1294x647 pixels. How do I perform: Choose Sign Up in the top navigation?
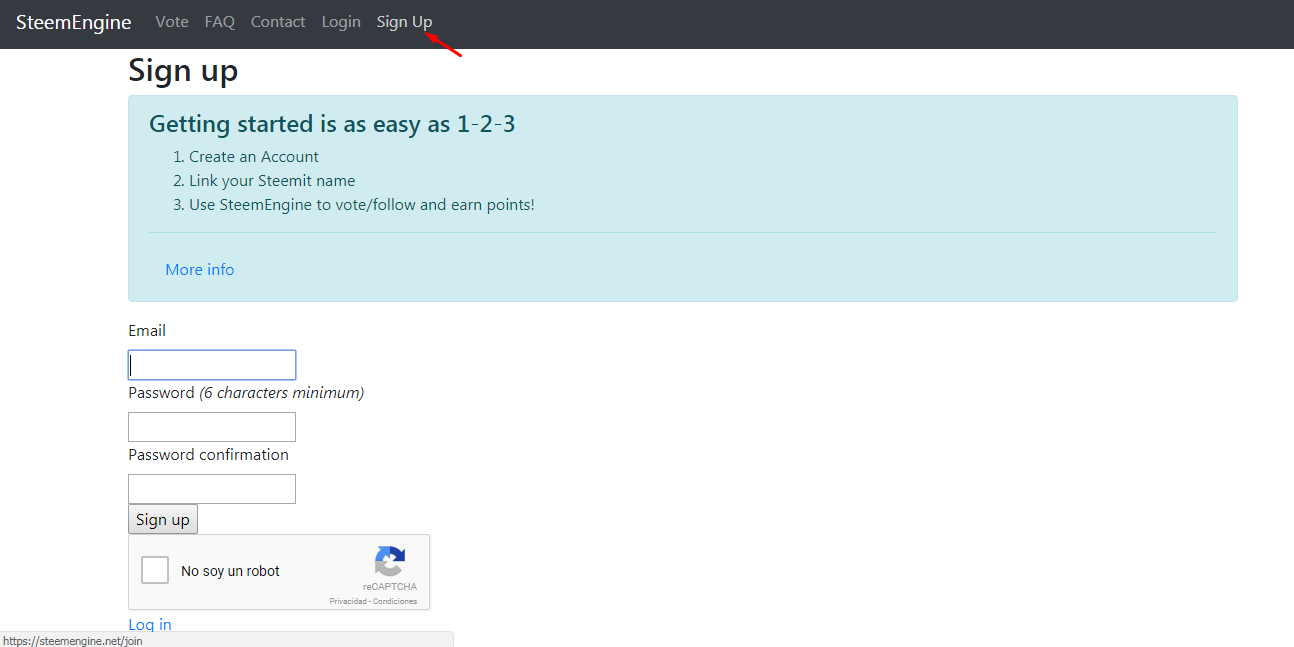click(x=405, y=22)
